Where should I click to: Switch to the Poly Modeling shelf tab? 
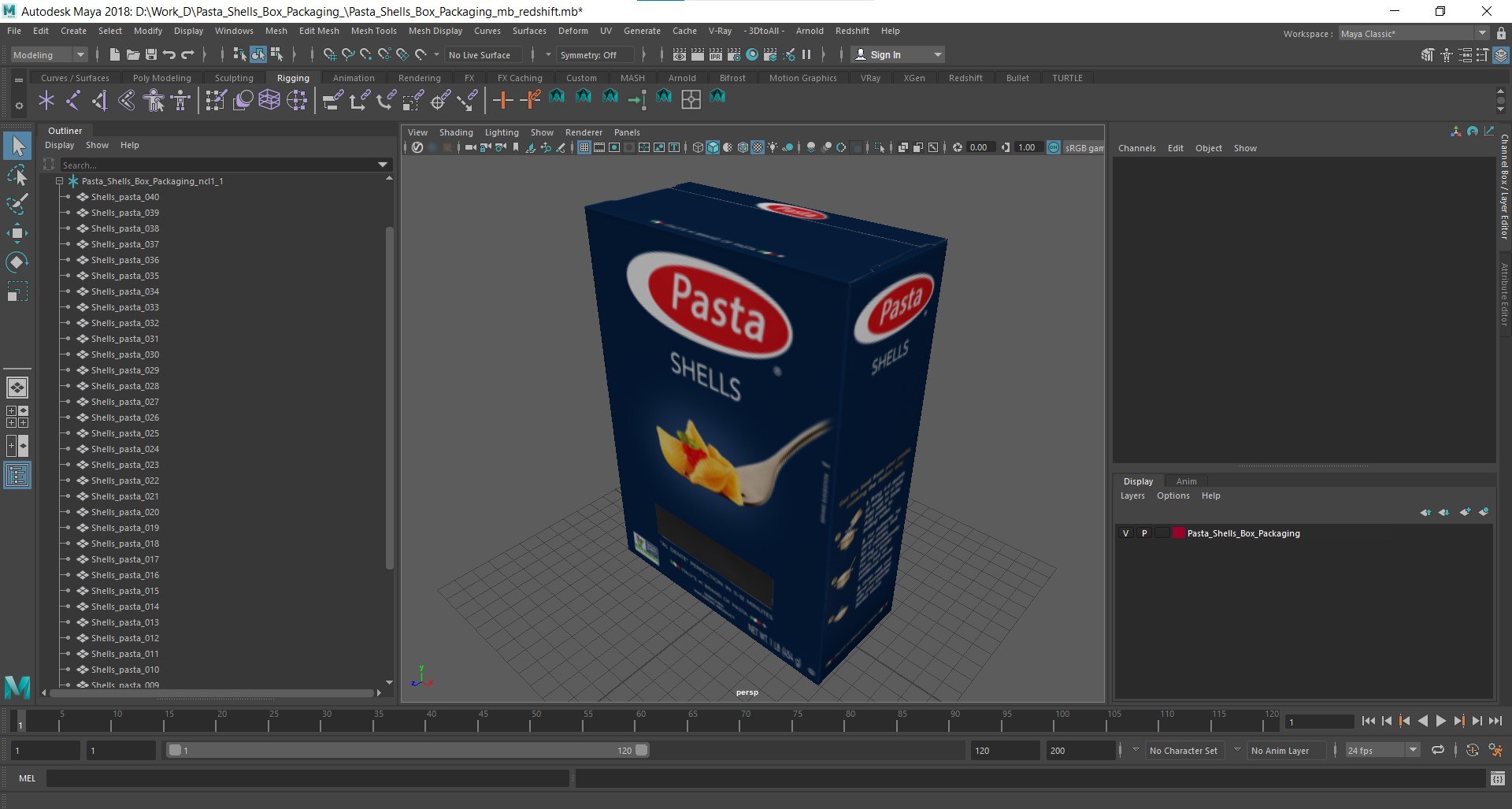point(161,78)
